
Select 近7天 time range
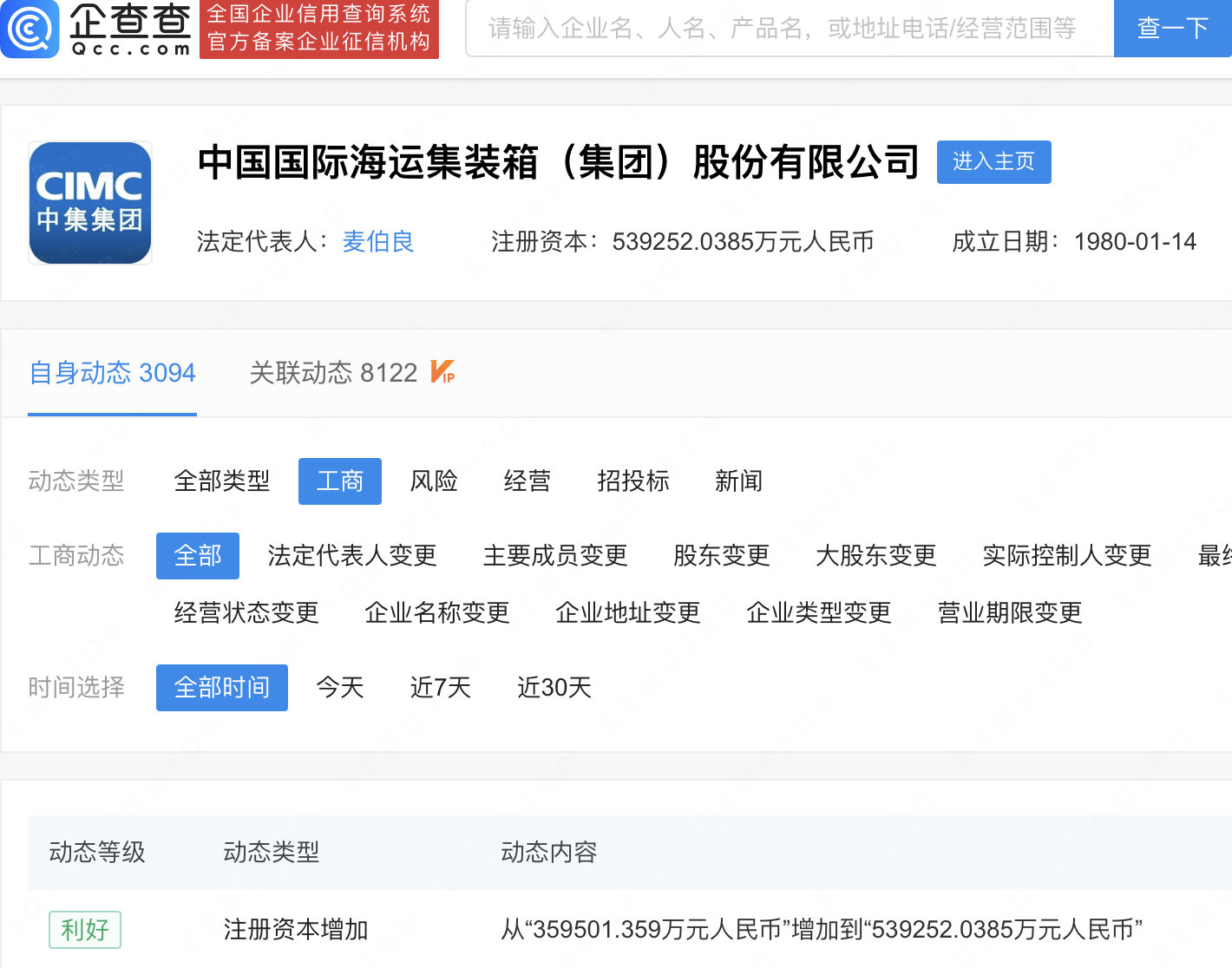point(441,688)
